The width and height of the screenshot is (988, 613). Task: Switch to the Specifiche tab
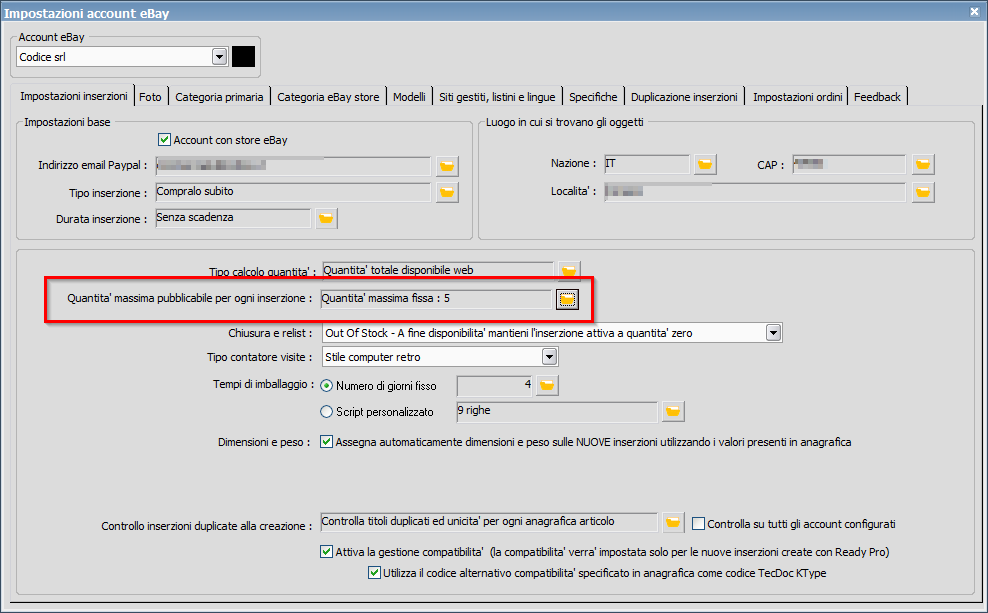click(593, 97)
